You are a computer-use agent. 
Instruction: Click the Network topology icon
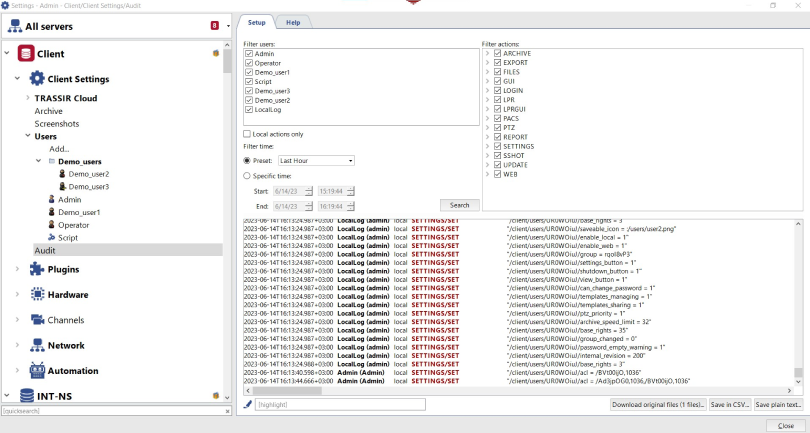click(x=37, y=345)
